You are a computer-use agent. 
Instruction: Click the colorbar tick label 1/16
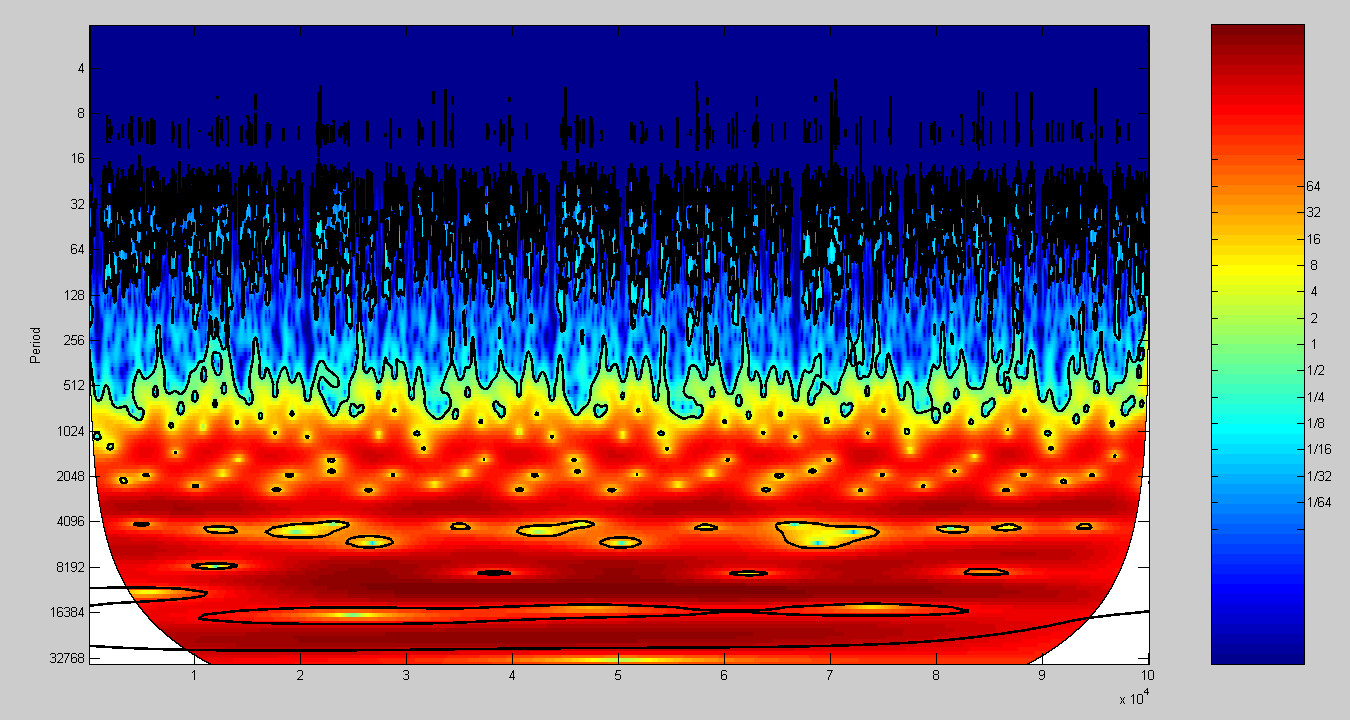click(x=1319, y=450)
